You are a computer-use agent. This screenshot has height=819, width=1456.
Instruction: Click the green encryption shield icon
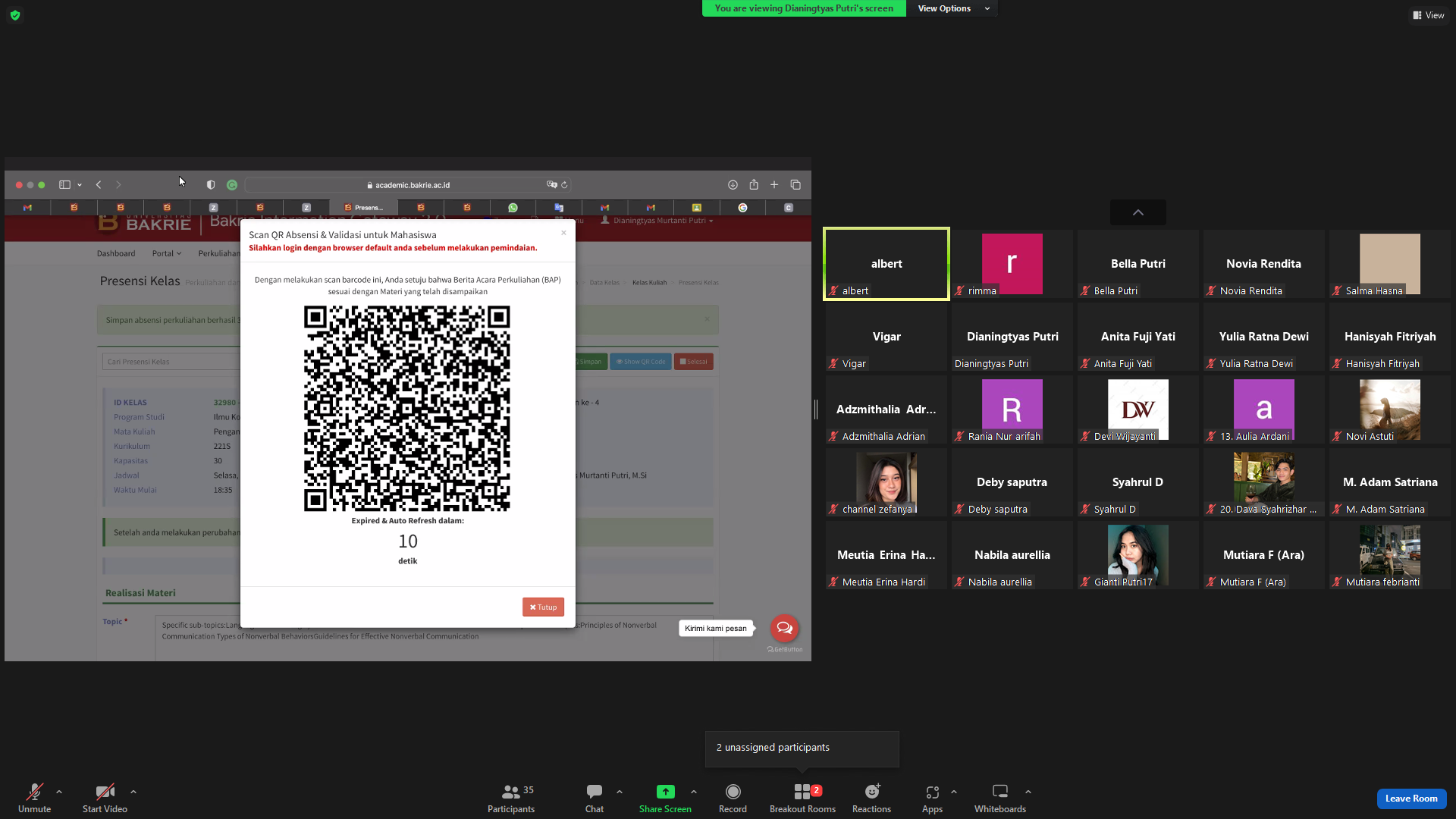tap(15, 15)
